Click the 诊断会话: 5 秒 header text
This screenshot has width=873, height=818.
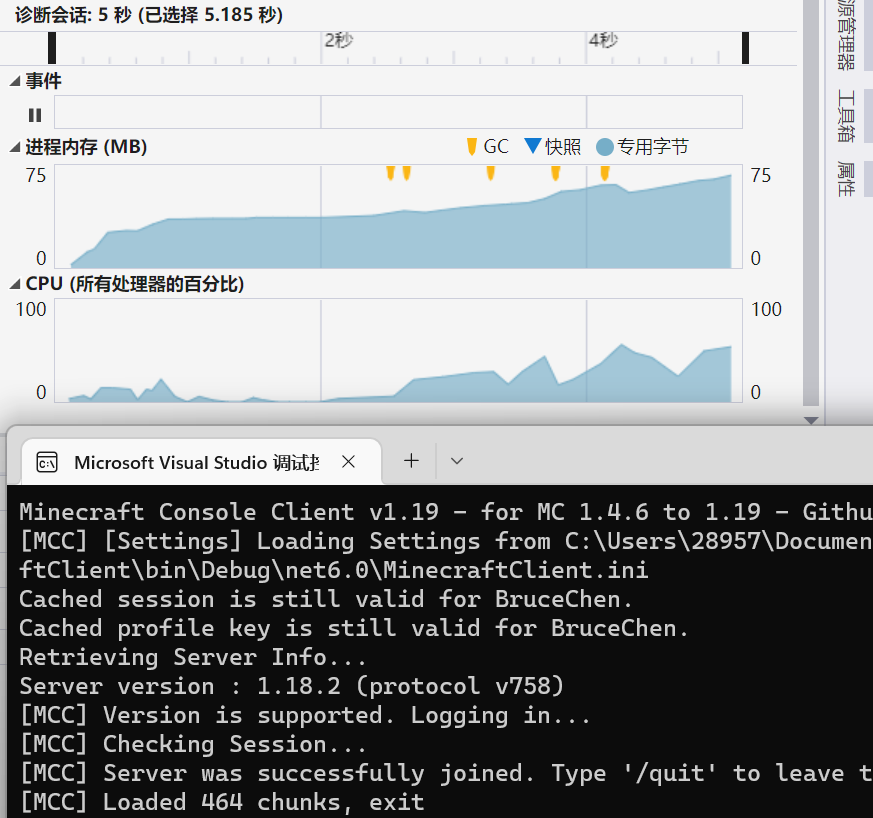point(149,15)
